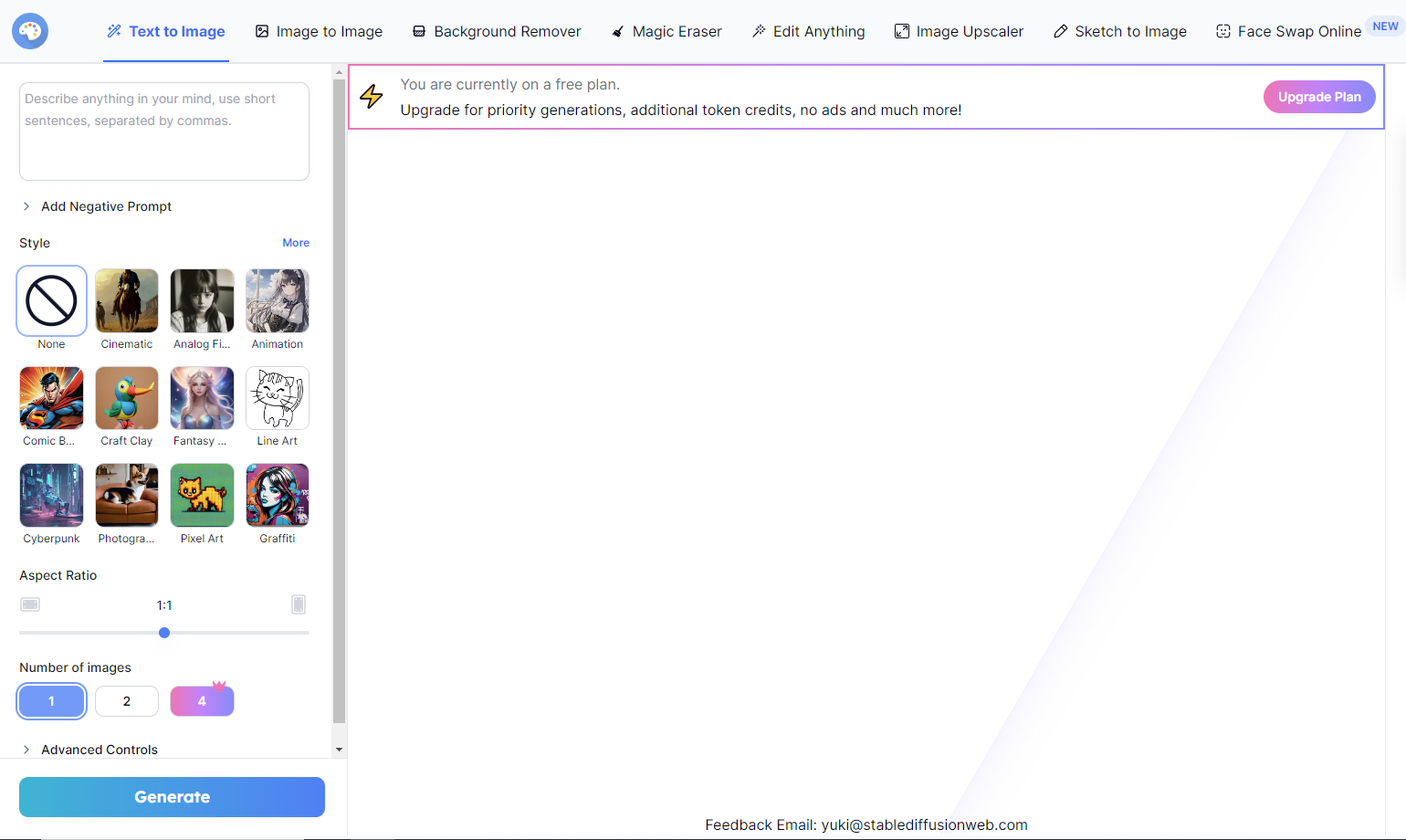This screenshot has height=840, width=1406.
Task: Click the sidebar scrollbar up arrow
Action: point(340,71)
